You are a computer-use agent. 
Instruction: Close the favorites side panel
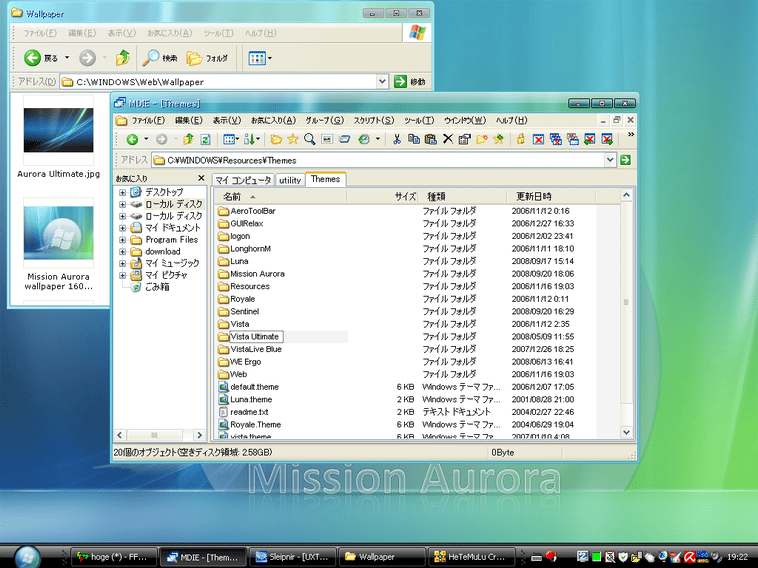201,178
